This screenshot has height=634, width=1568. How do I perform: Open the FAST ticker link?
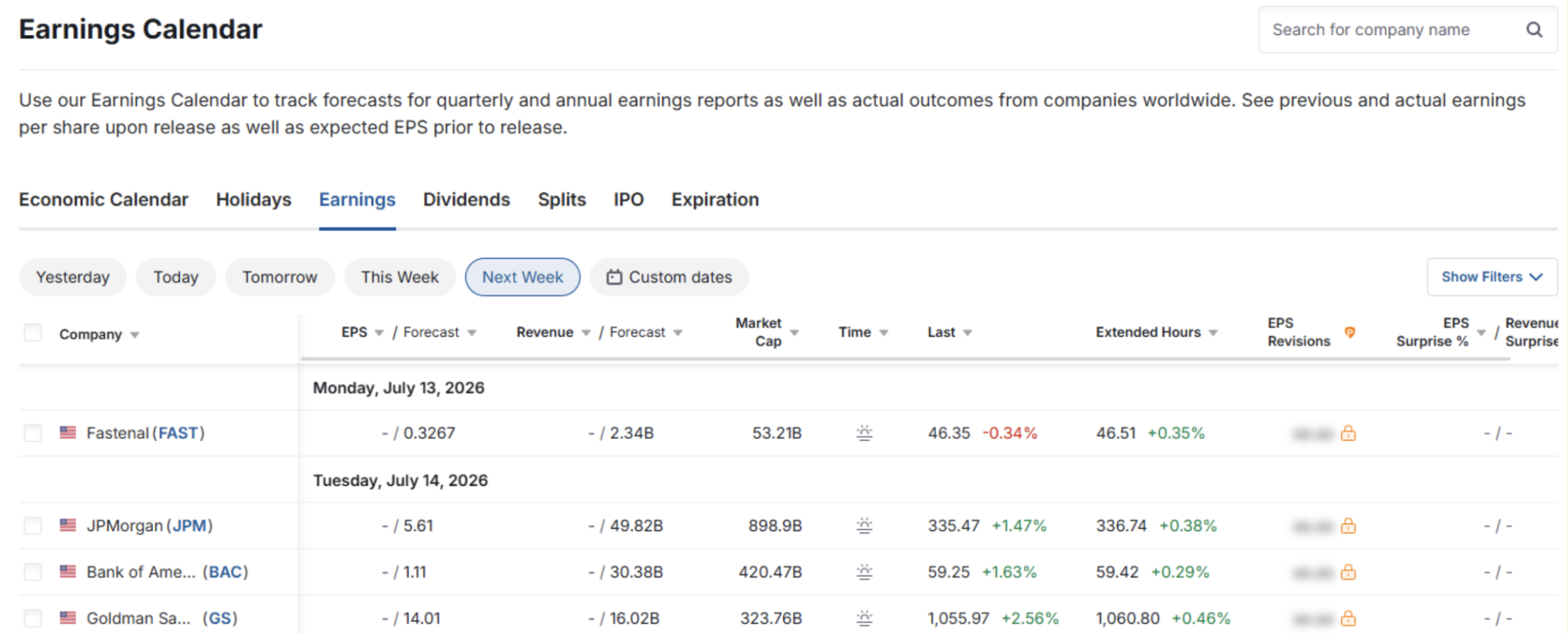point(178,433)
